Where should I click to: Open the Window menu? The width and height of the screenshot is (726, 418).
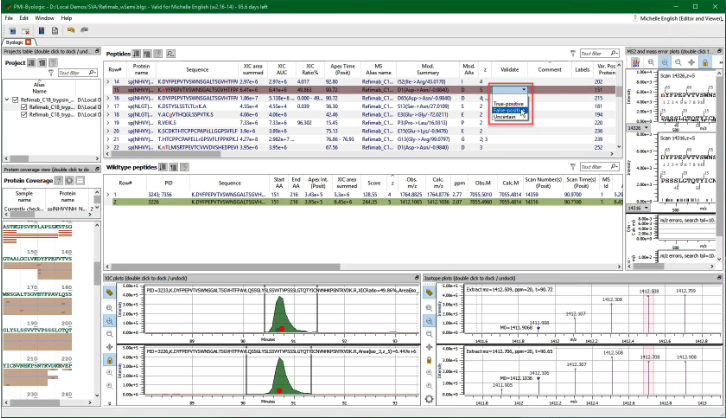pos(44,18)
